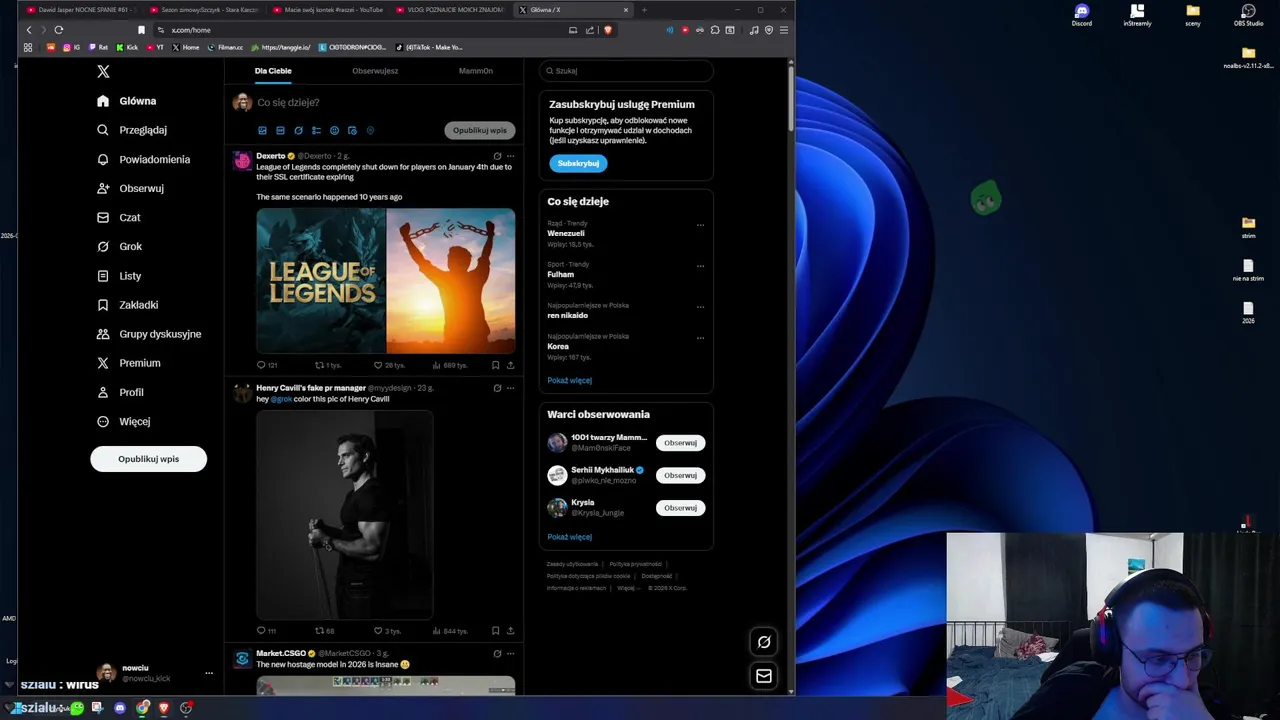1280x720 pixels.
Task: Add location tag in composer
Action: point(370,130)
